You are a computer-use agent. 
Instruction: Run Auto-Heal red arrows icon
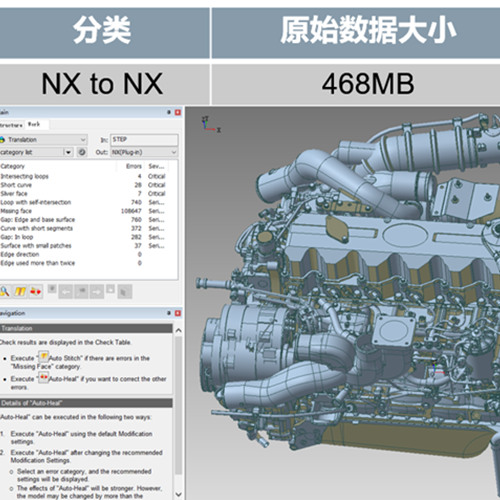click(35, 292)
